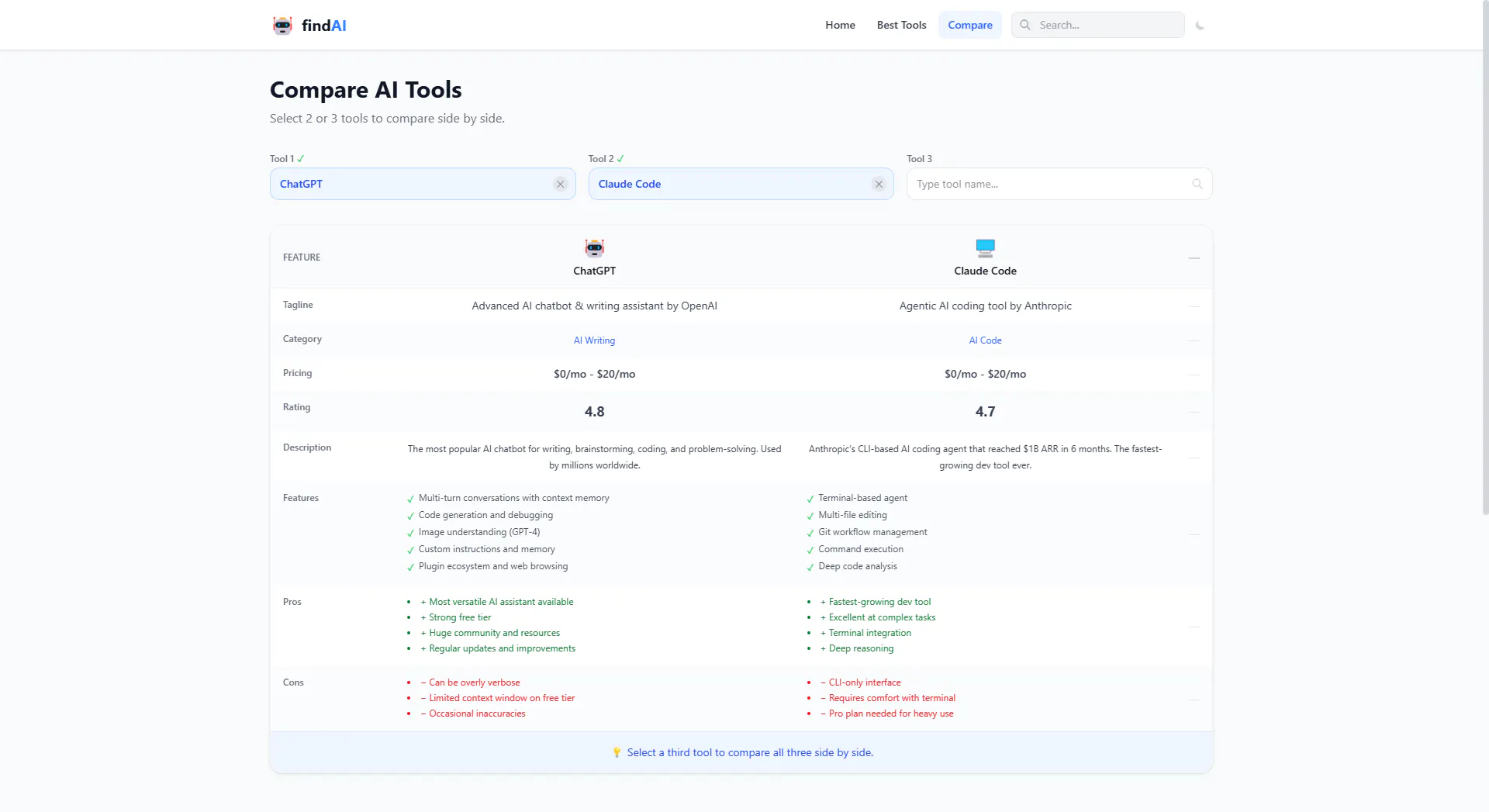
Task: Click 'Limited context window on free tier' con
Action: pos(502,698)
